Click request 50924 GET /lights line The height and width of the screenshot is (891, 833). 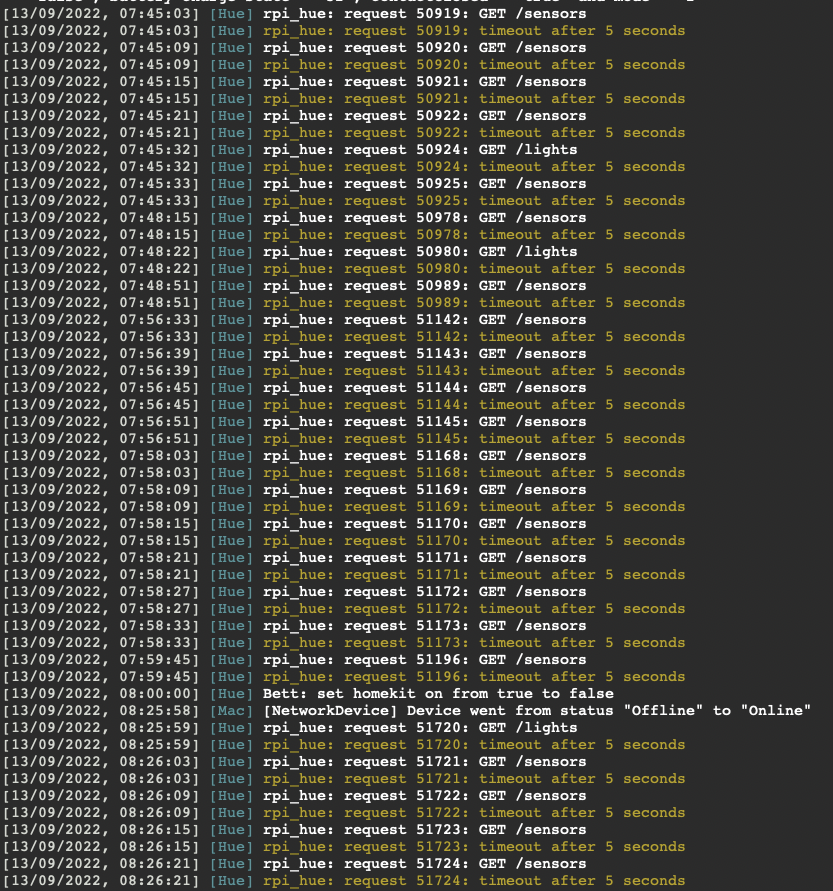[420, 150]
